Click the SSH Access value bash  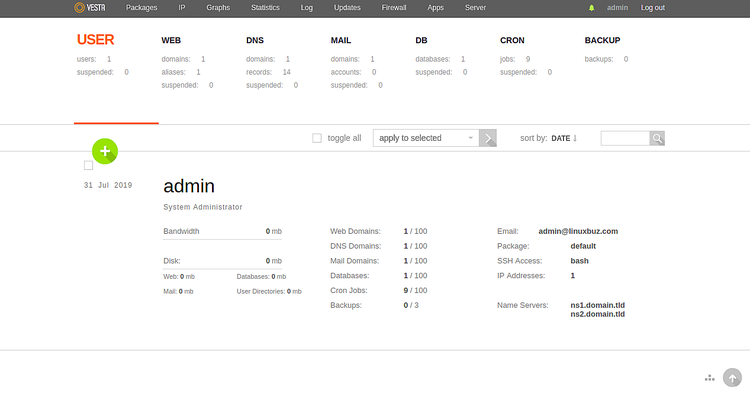579,261
